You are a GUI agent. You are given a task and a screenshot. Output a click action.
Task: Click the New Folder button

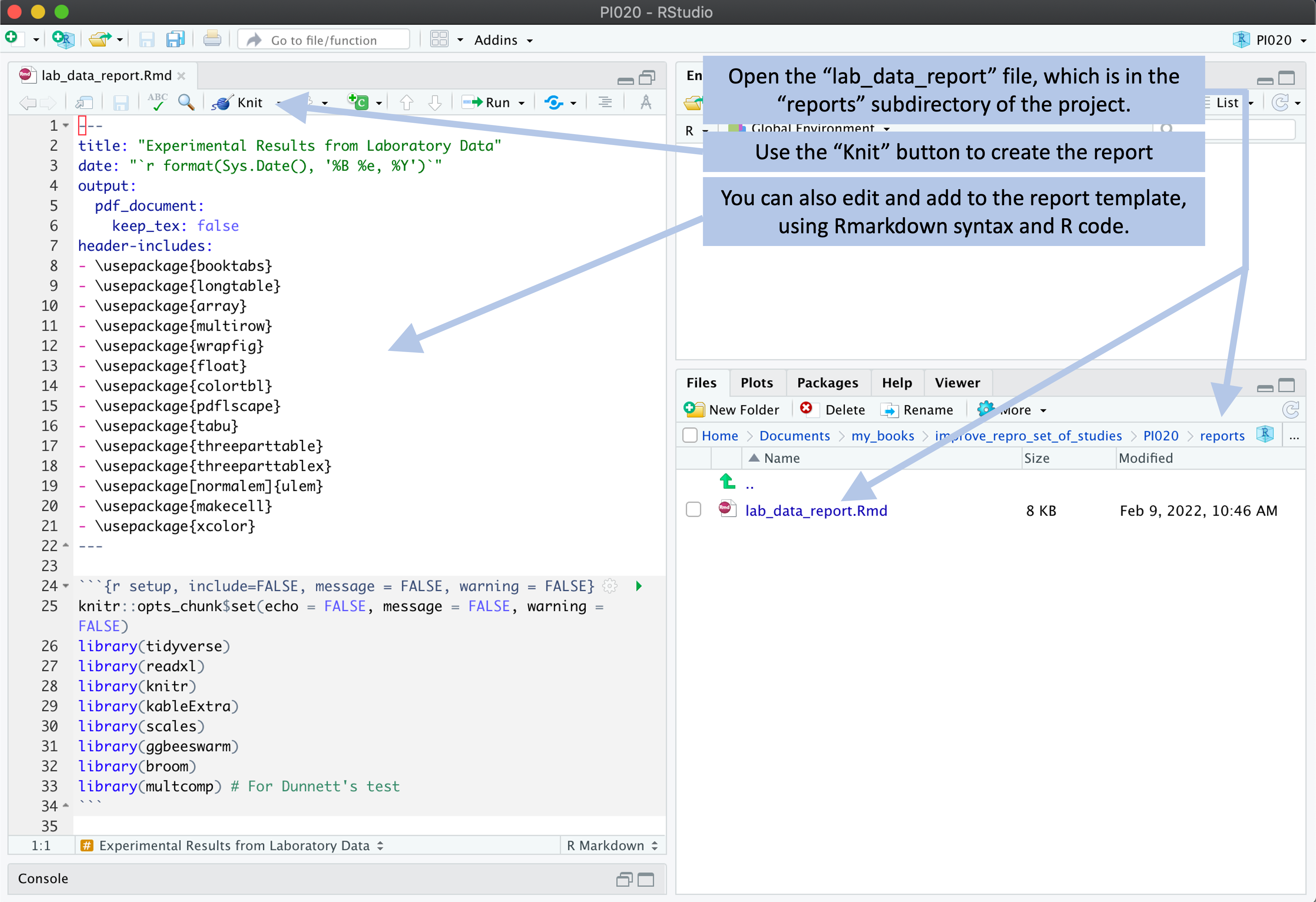pos(731,409)
